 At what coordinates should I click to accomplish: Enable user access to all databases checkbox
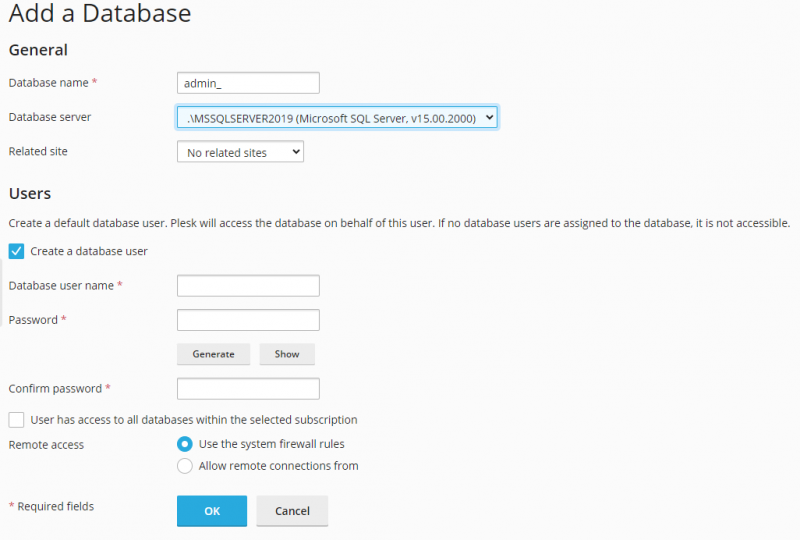tap(16, 420)
